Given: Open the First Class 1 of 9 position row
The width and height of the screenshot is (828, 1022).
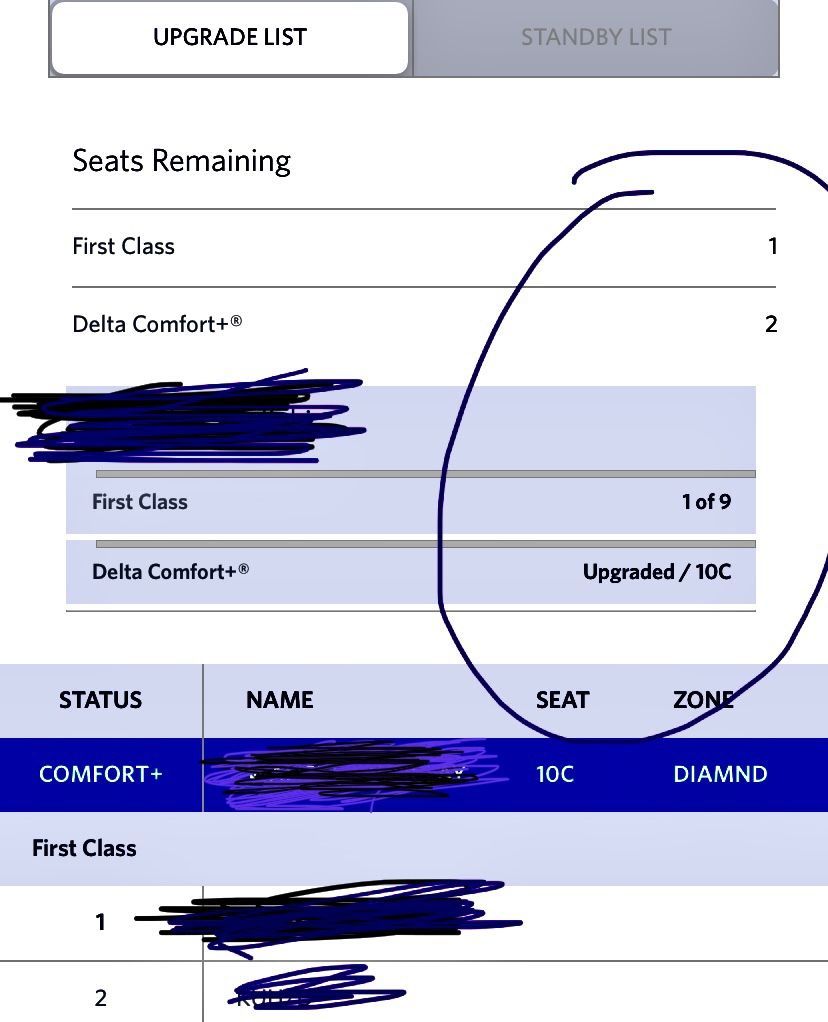Looking at the screenshot, I should point(411,502).
